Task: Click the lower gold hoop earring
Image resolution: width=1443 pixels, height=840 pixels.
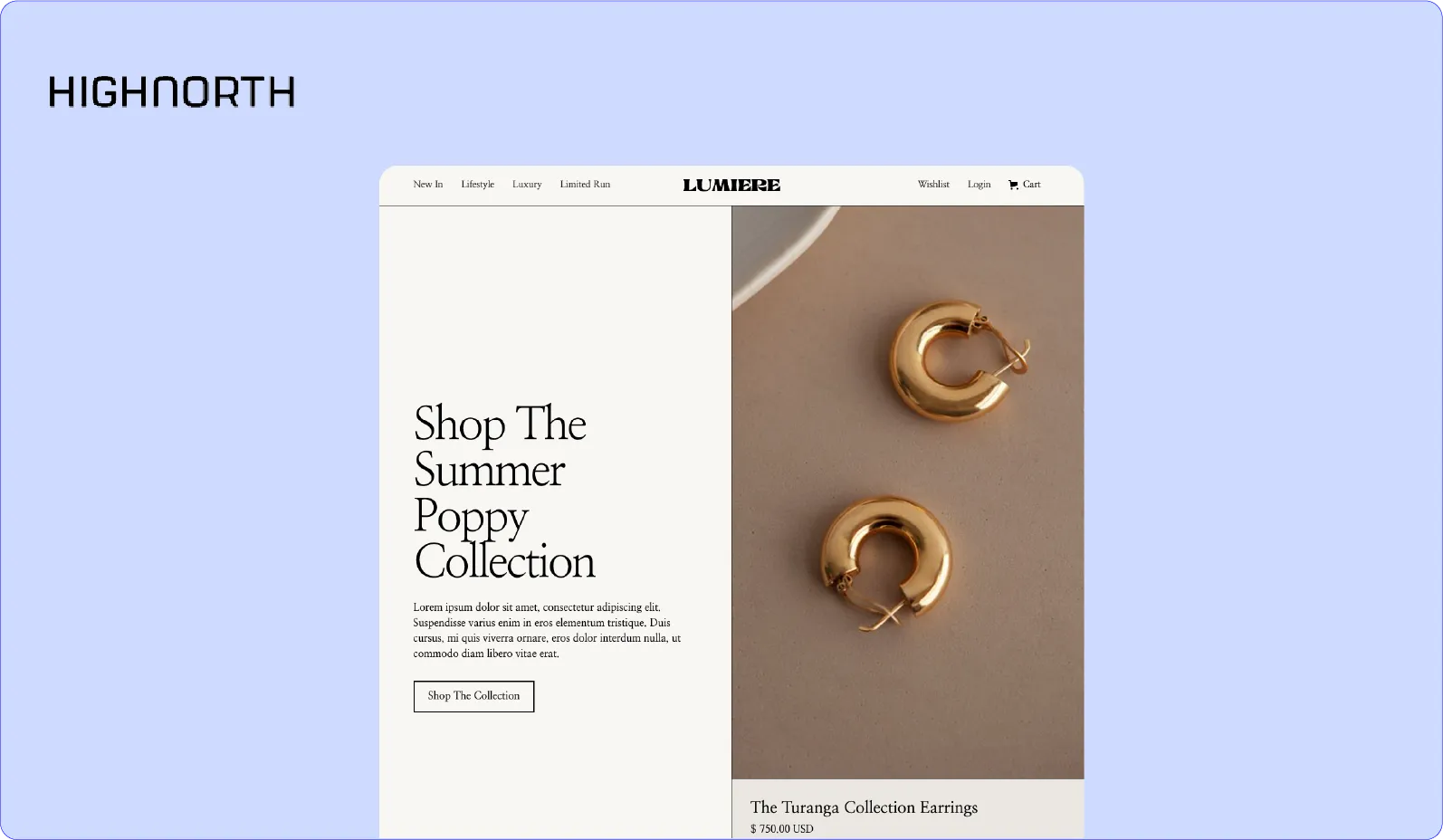Action: (x=885, y=560)
